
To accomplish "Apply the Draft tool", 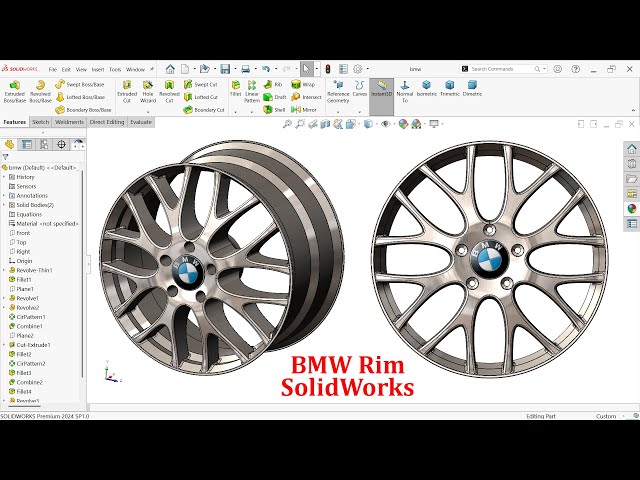I will pyautogui.click(x=274, y=97).
